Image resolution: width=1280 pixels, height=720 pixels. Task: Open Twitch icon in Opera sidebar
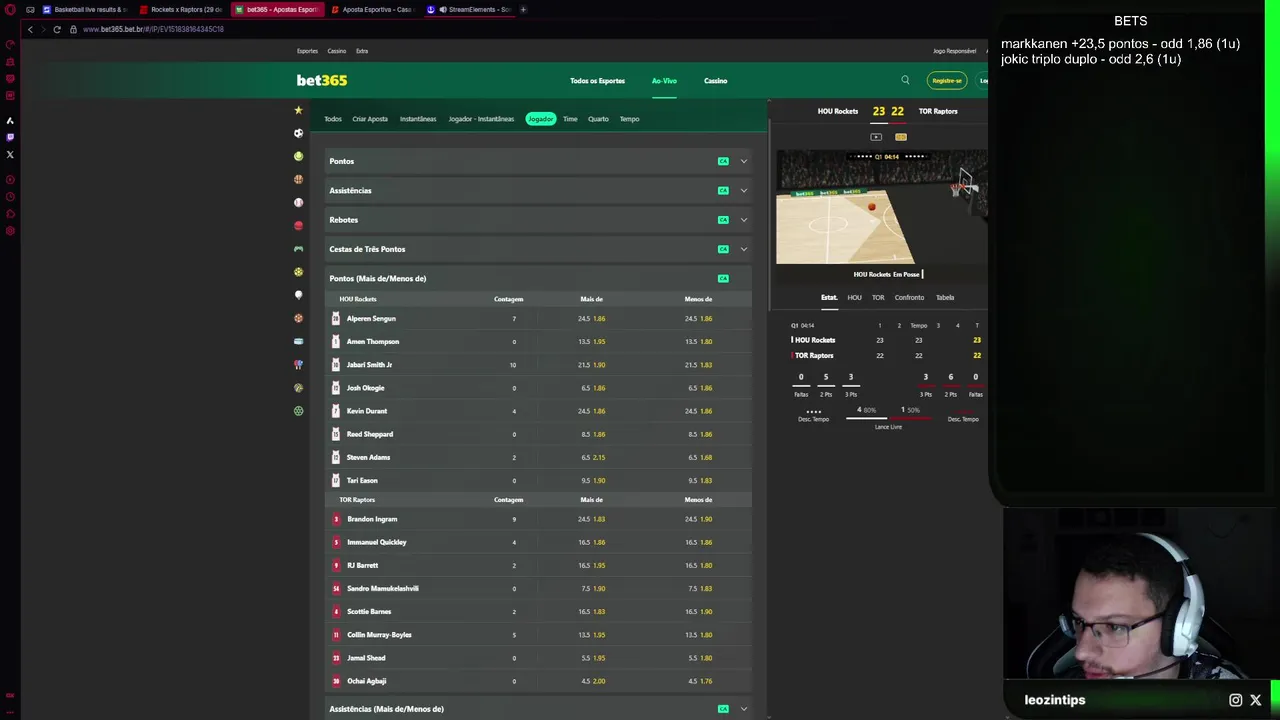pos(10,137)
